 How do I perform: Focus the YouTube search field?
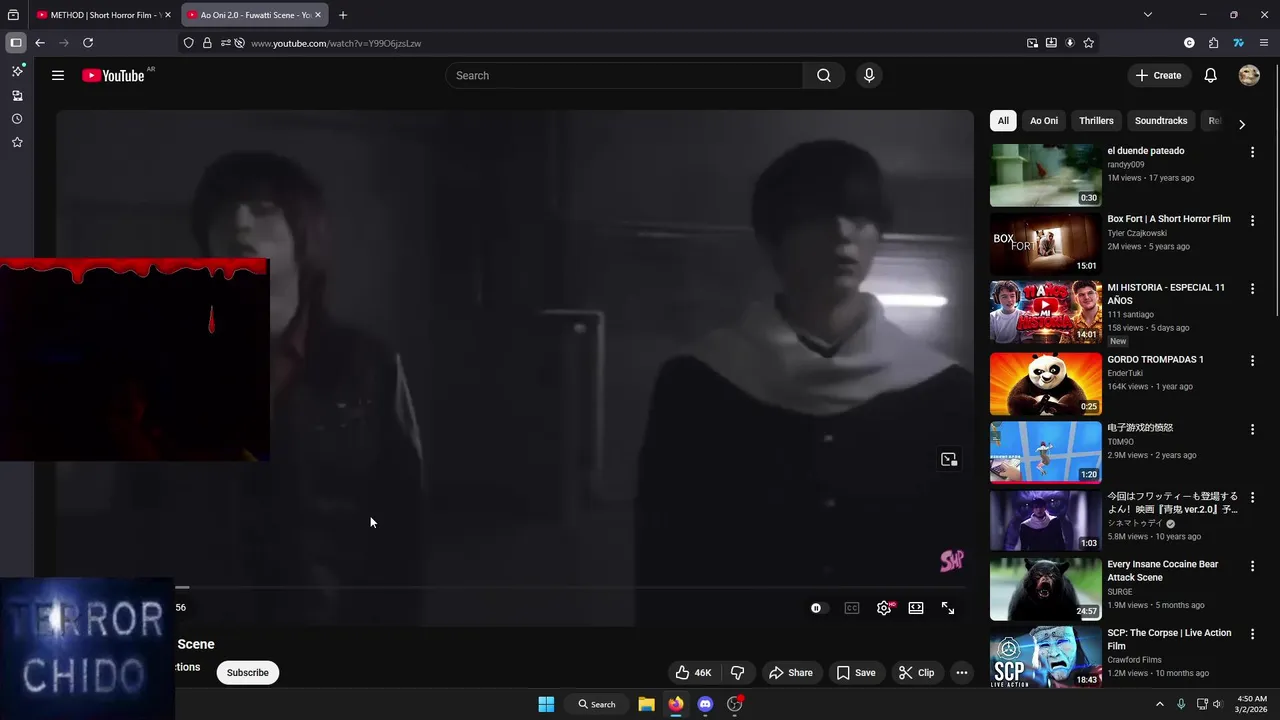pos(624,75)
